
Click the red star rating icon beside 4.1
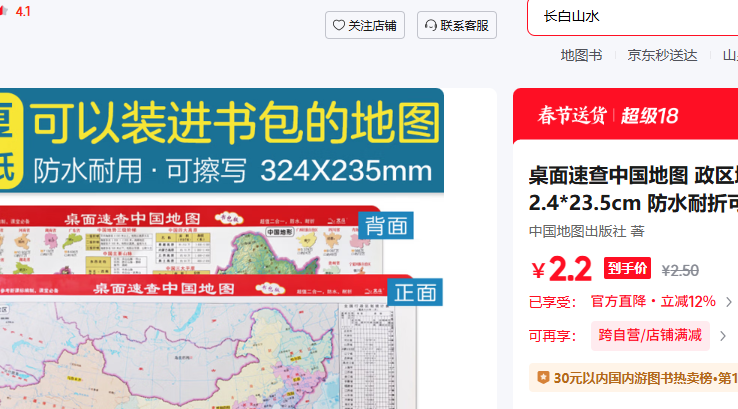click(3, 11)
